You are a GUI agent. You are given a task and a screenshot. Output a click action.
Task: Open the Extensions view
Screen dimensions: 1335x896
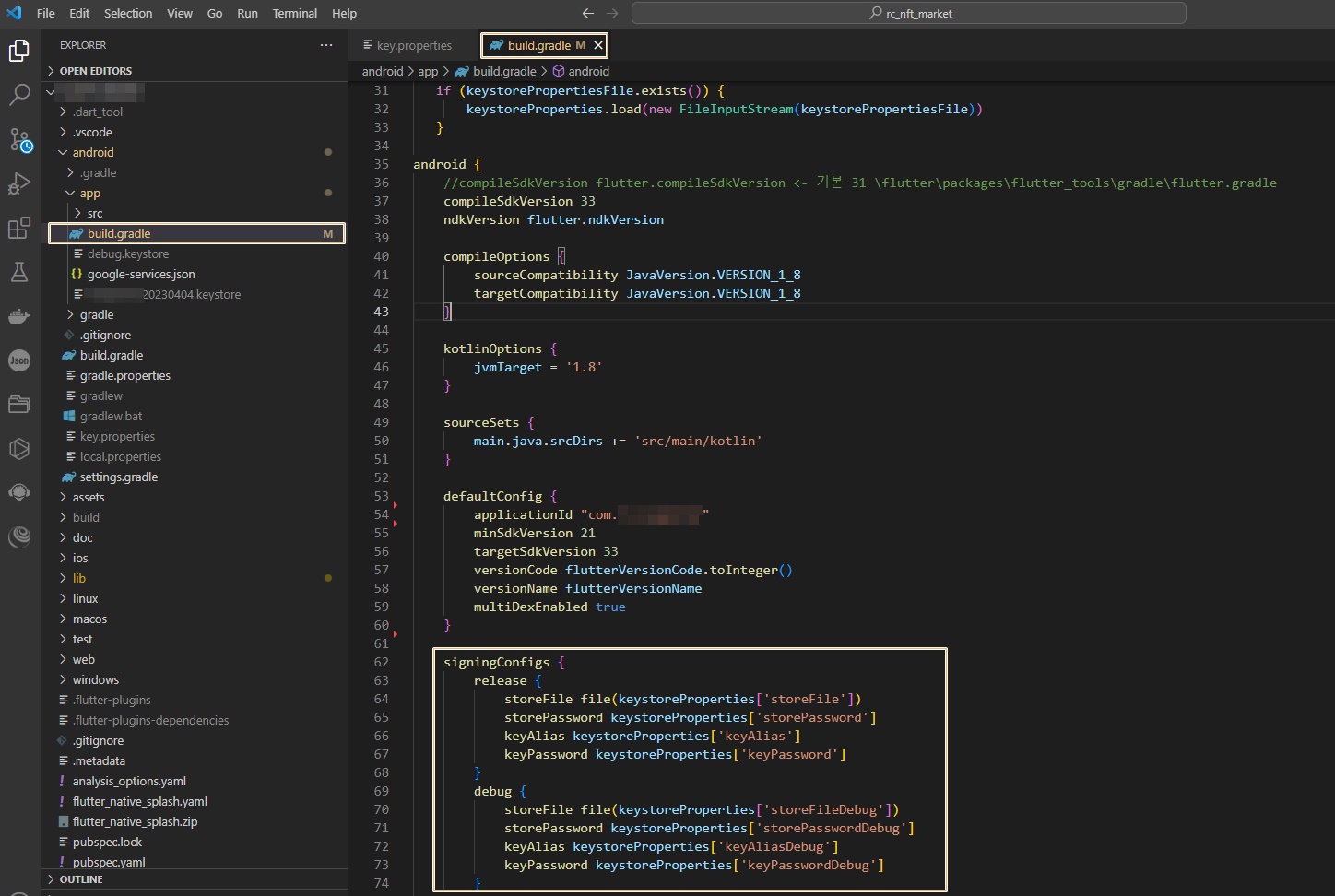[19, 228]
